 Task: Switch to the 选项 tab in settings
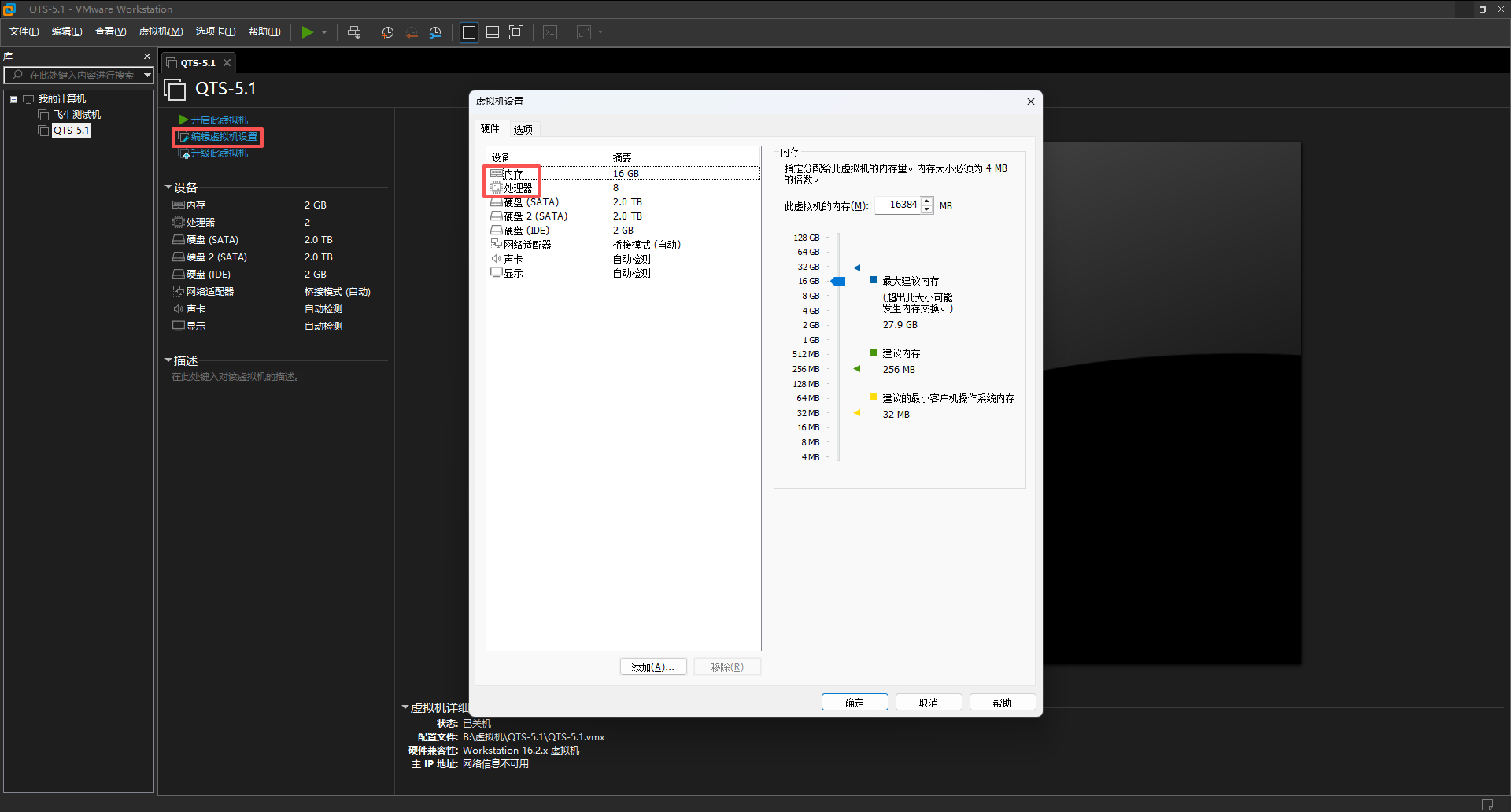pos(523,129)
